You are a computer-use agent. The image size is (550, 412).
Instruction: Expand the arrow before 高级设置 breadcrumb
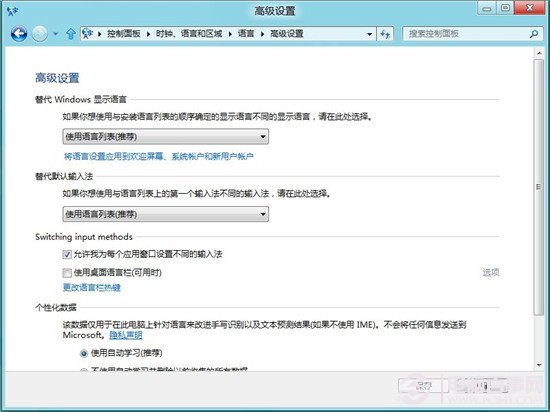click(262, 34)
